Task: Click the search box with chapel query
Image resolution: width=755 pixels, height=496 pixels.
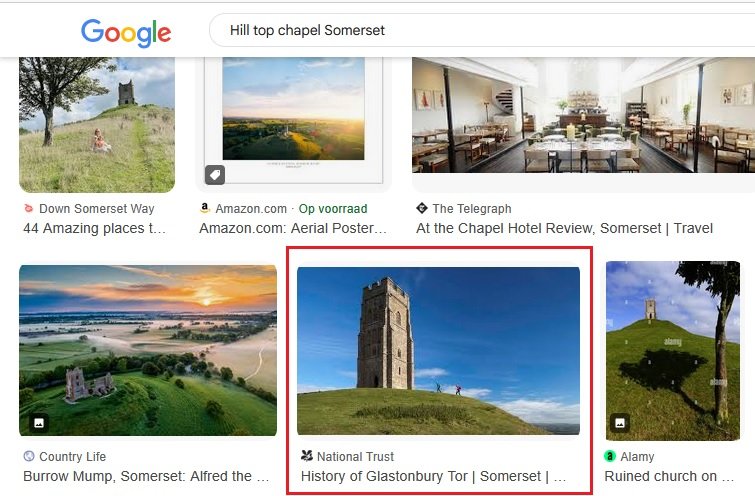Action: pos(480,30)
